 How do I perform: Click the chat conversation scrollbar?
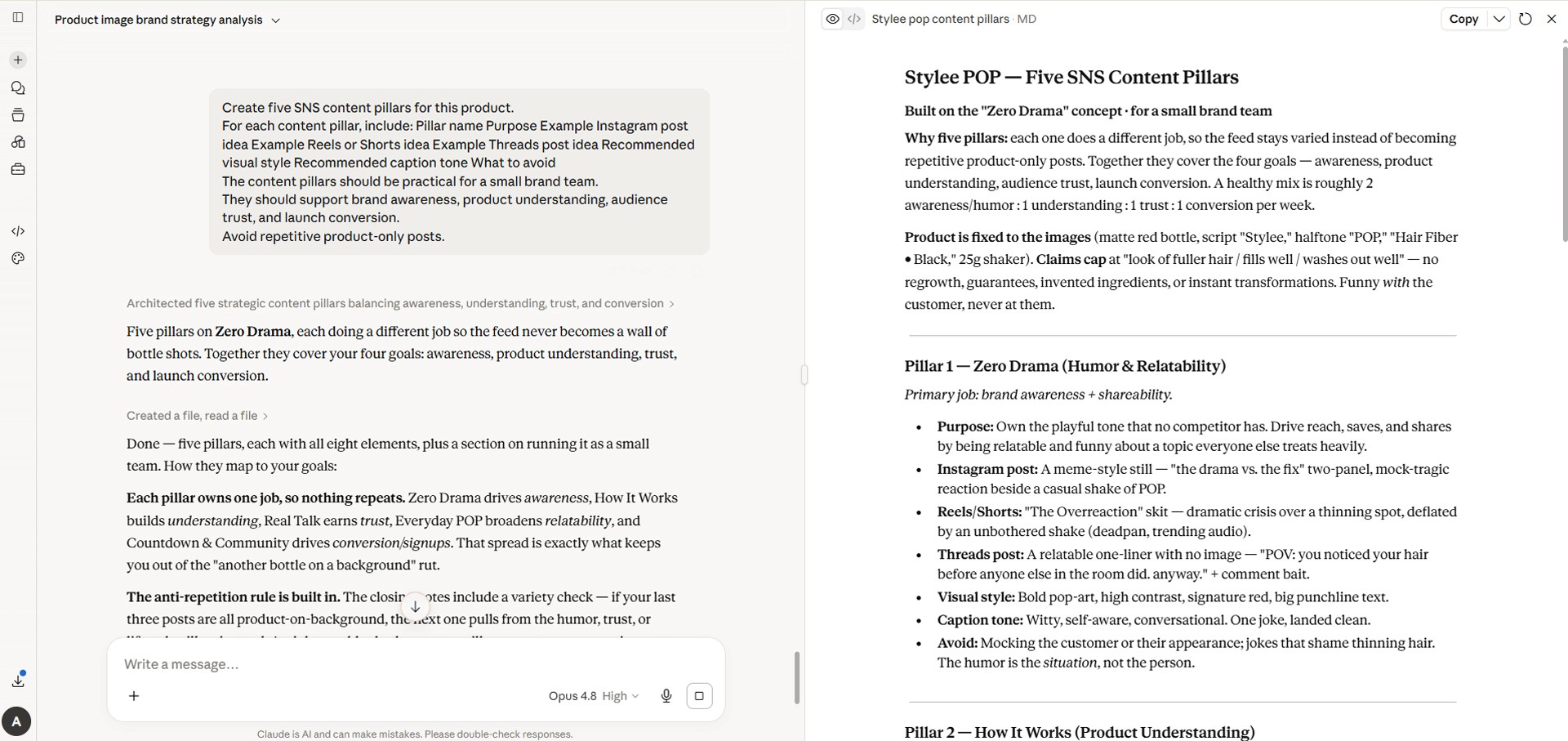click(797, 677)
